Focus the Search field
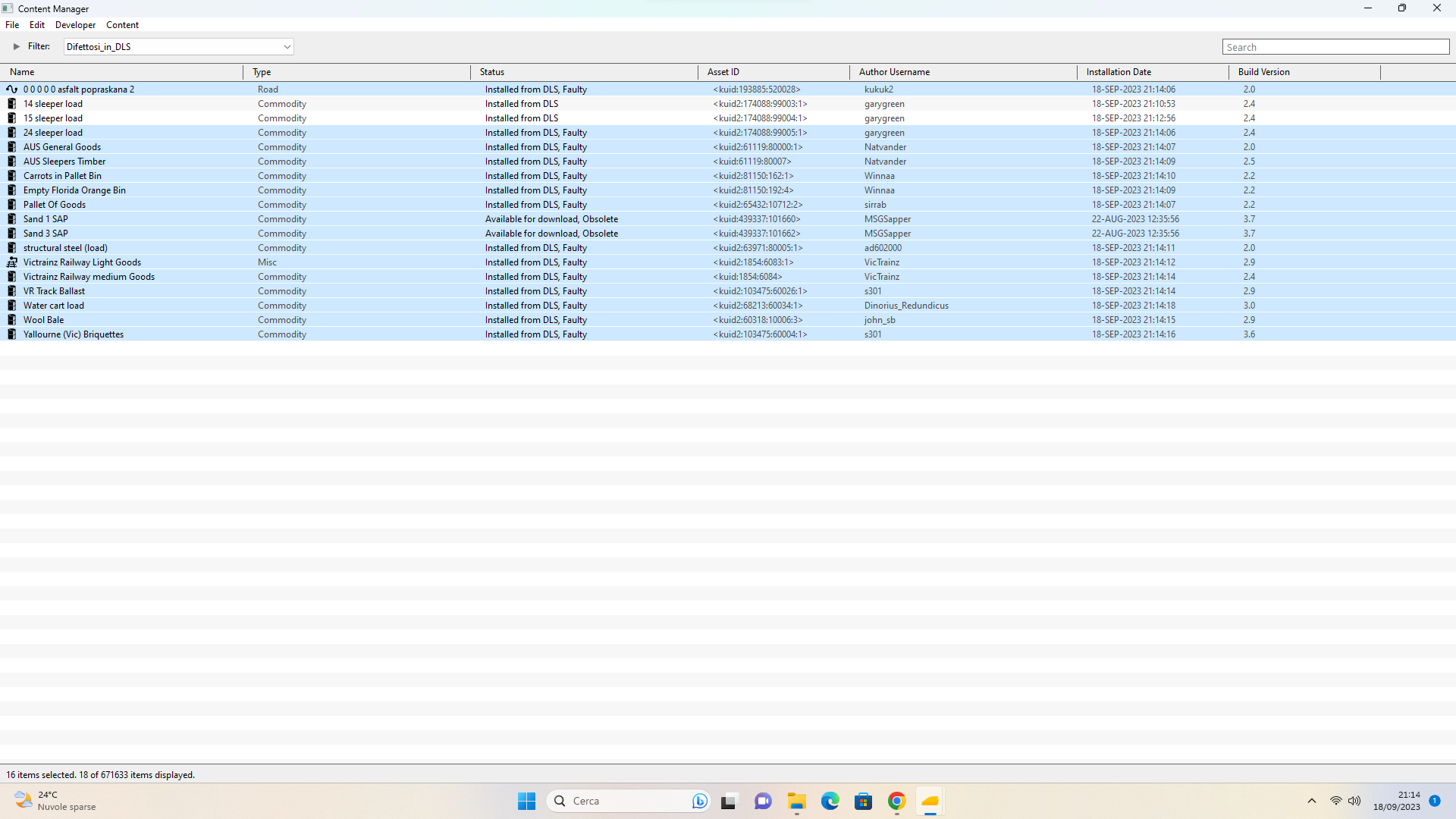The width and height of the screenshot is (1456, 819). (x=1335, y=47)
